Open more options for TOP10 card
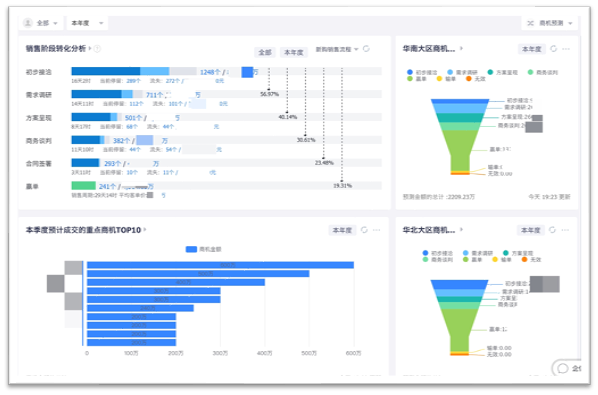 [377, 230]
